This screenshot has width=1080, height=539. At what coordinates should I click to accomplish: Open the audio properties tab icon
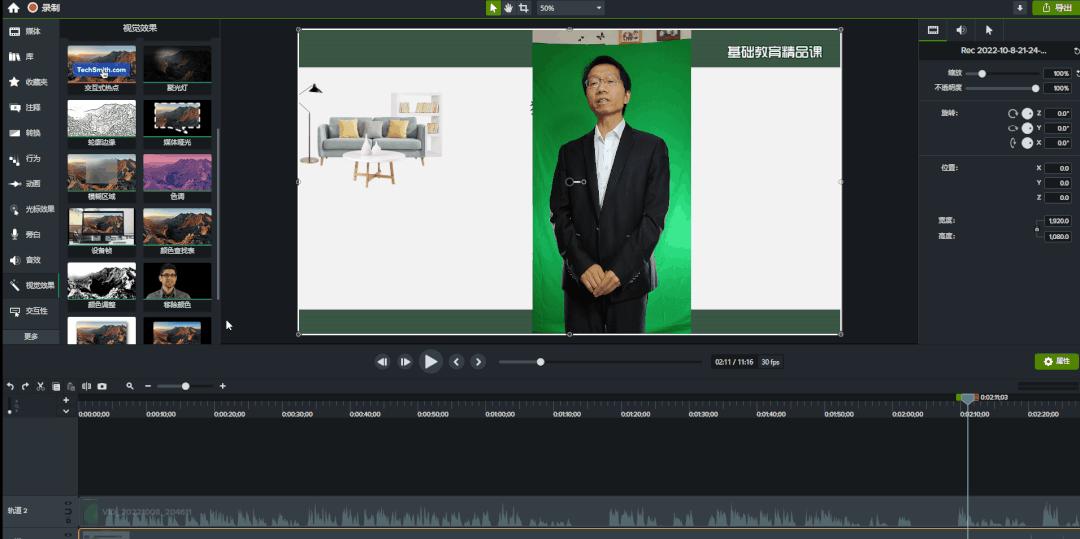pos(961,30)
